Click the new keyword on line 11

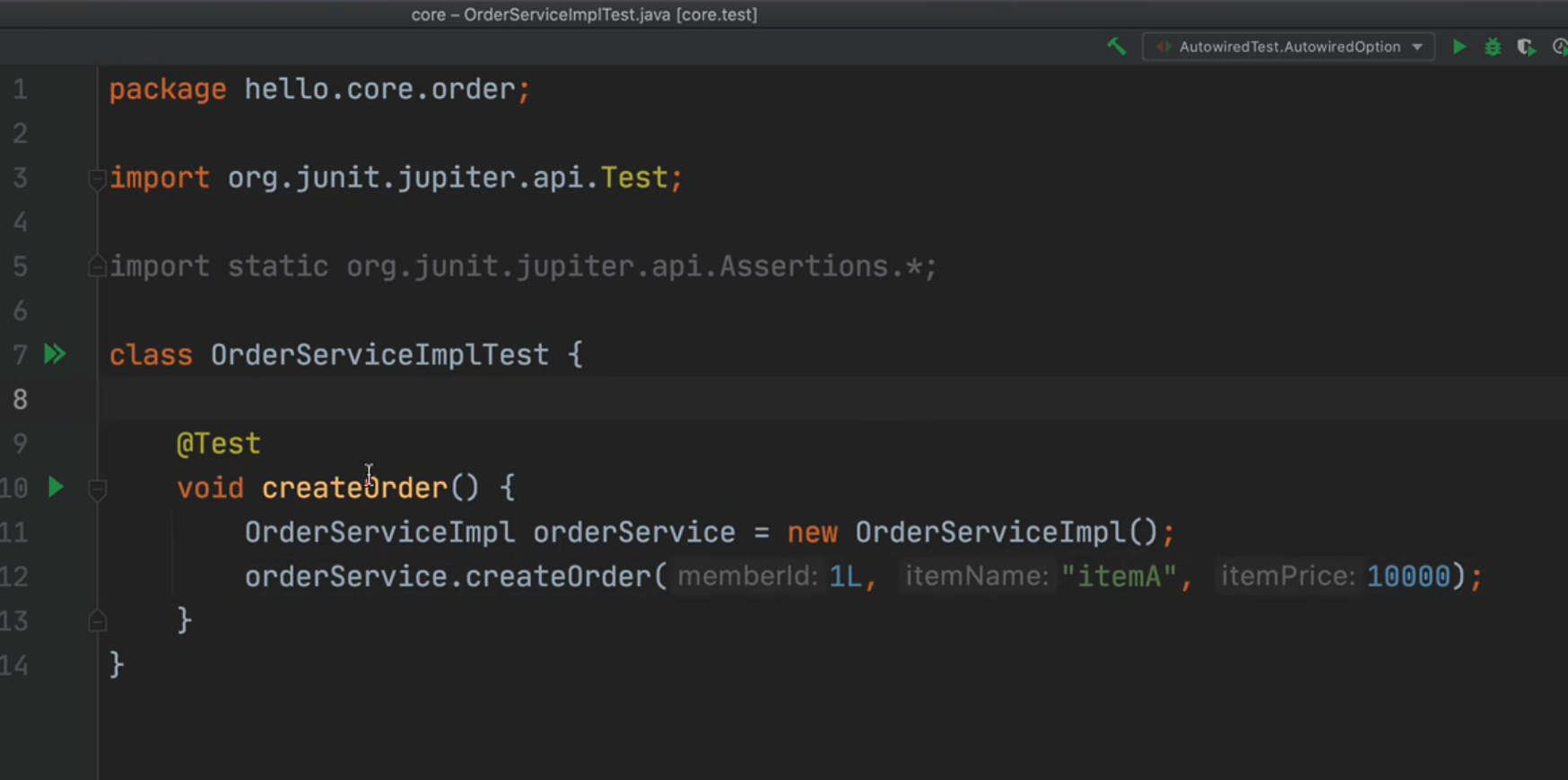click(812, 532)
